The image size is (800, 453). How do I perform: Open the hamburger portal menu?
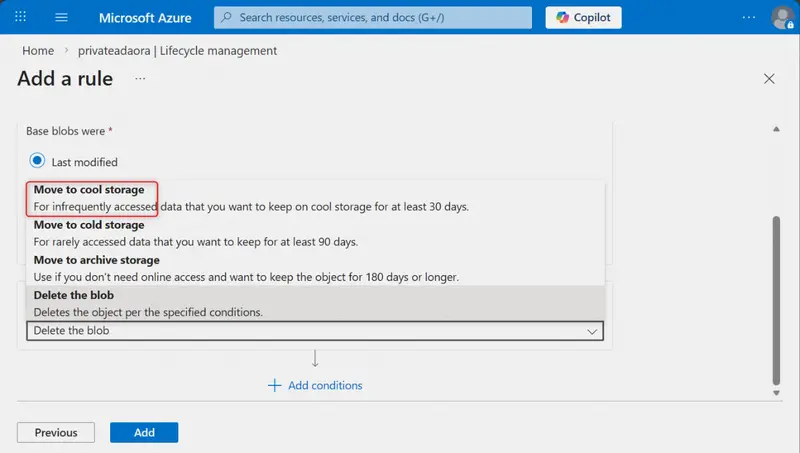pos(61,17)
